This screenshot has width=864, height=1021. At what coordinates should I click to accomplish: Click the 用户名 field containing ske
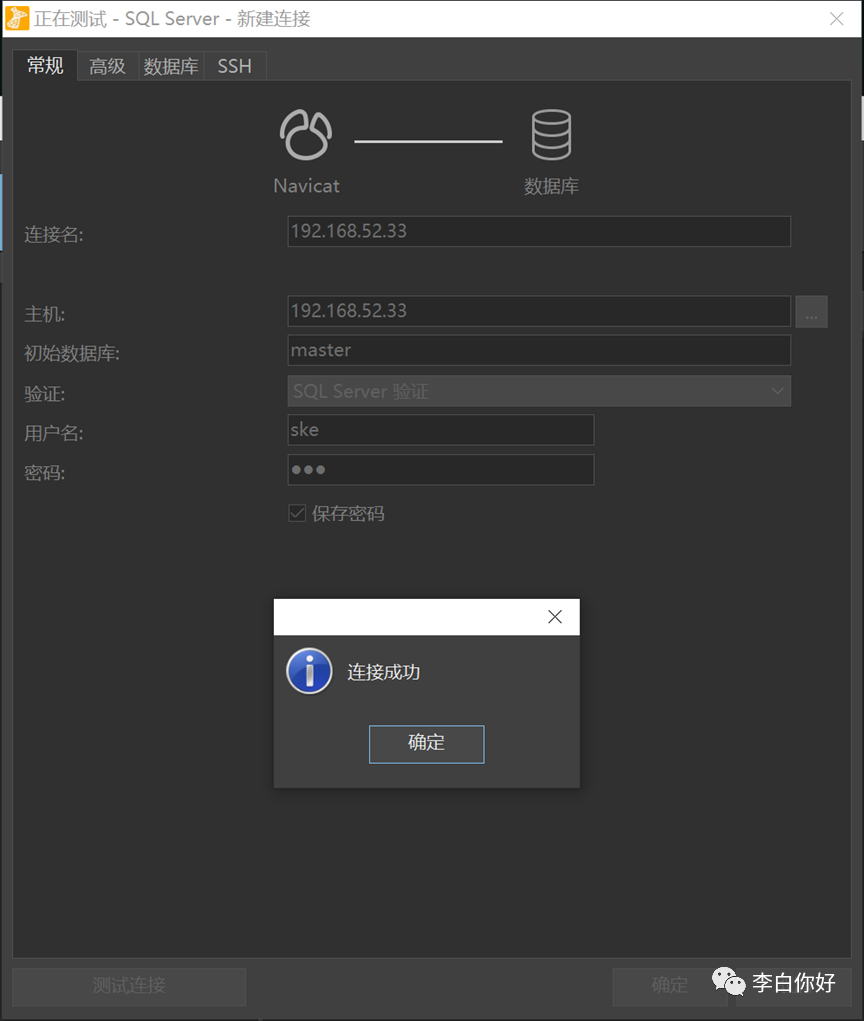tap(441, 430)
